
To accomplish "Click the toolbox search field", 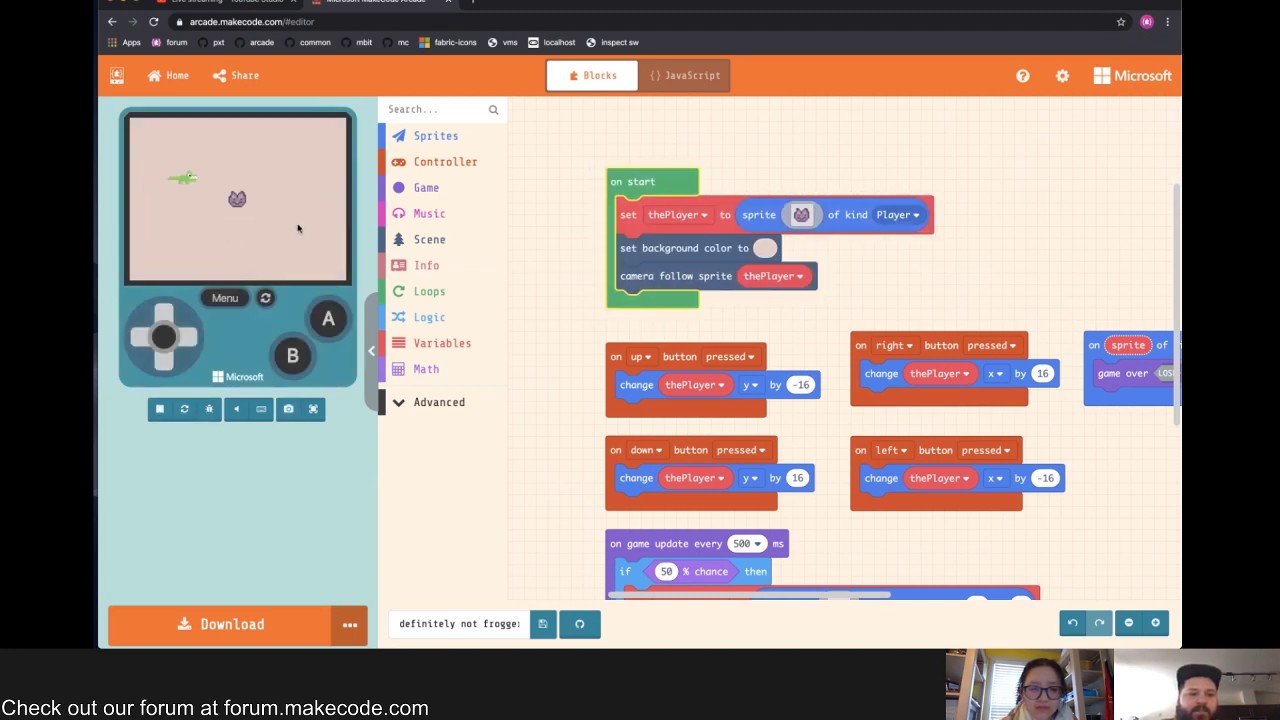I will 435,109.
